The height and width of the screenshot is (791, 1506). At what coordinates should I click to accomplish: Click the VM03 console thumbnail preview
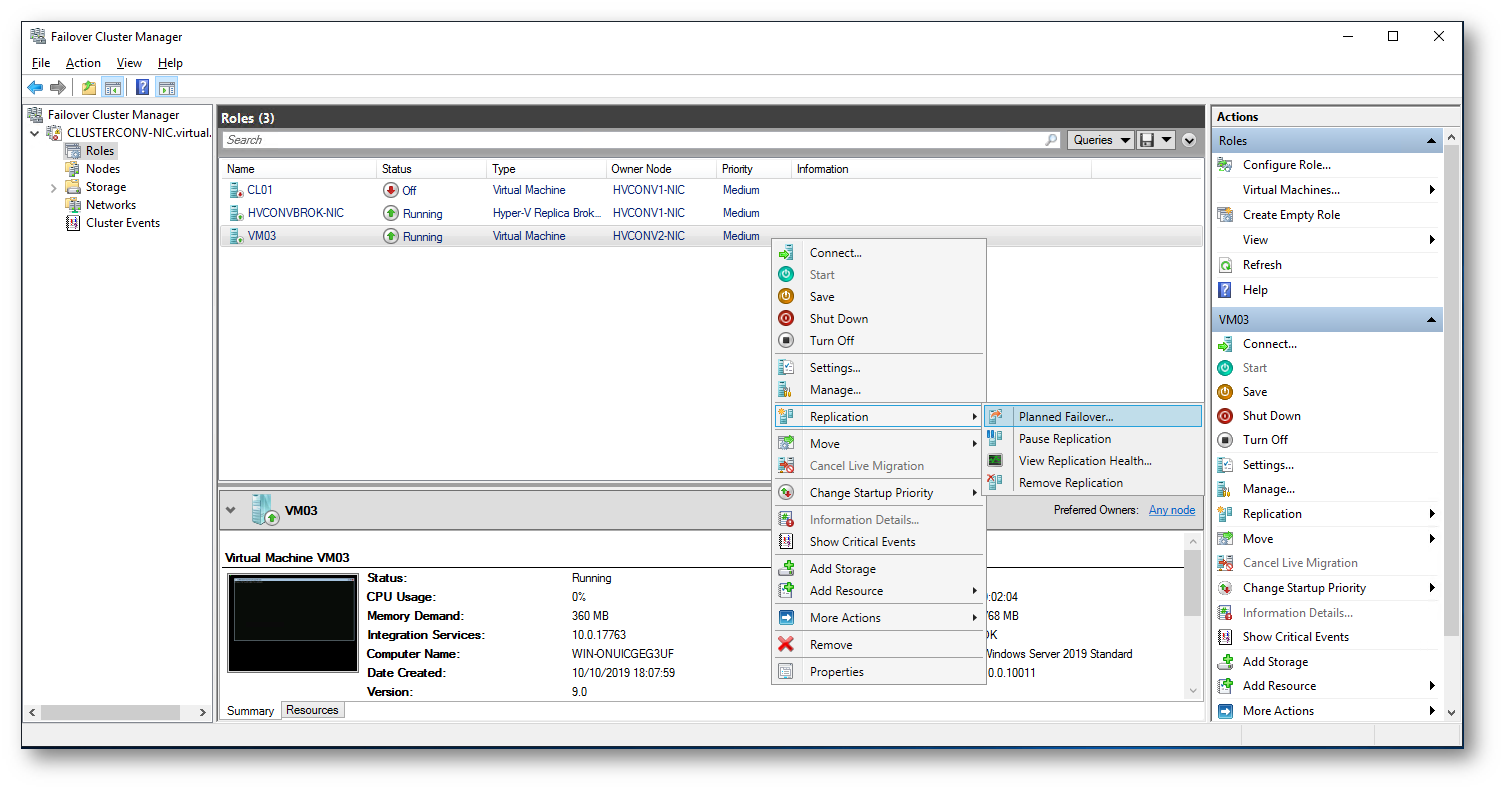pyautogui.click(x=291, y=623)
